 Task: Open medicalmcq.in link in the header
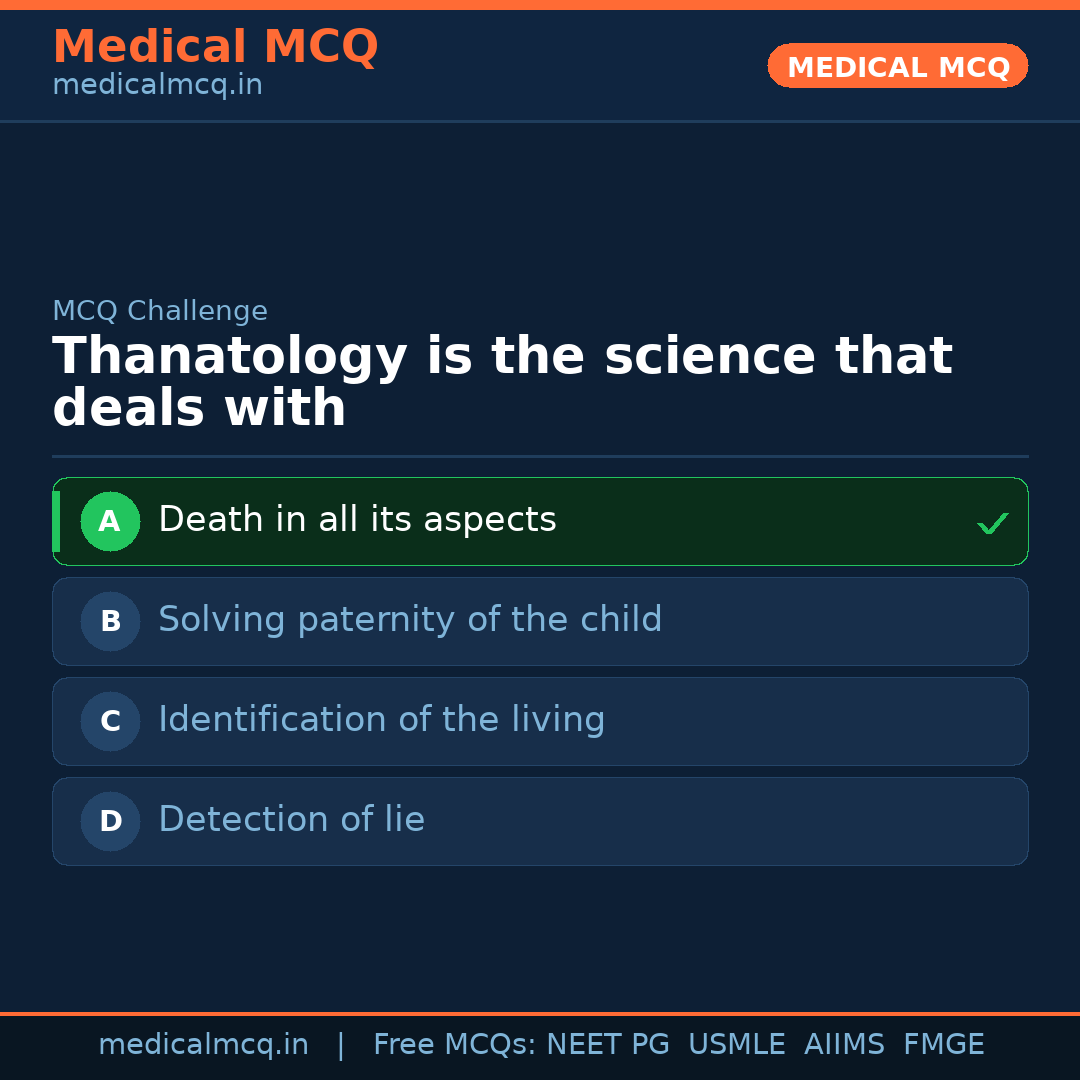(x=157, y=86)
